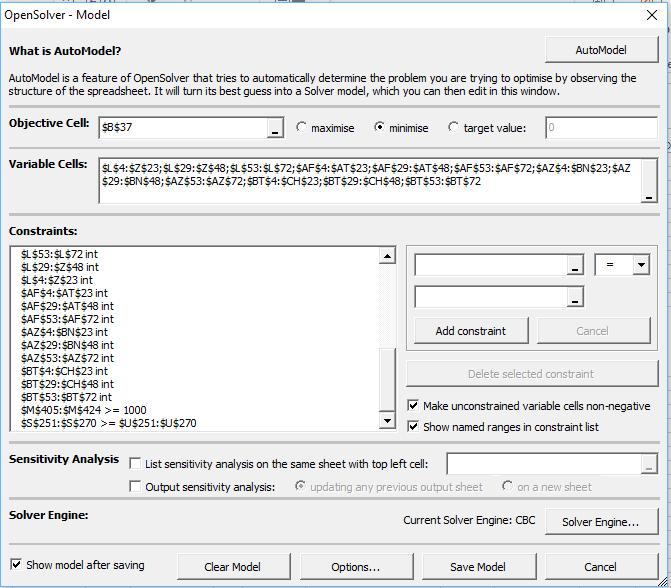Open the constraint relation dropdown showing =
Viewport: 671px width, 588px height.
[641, 264]
